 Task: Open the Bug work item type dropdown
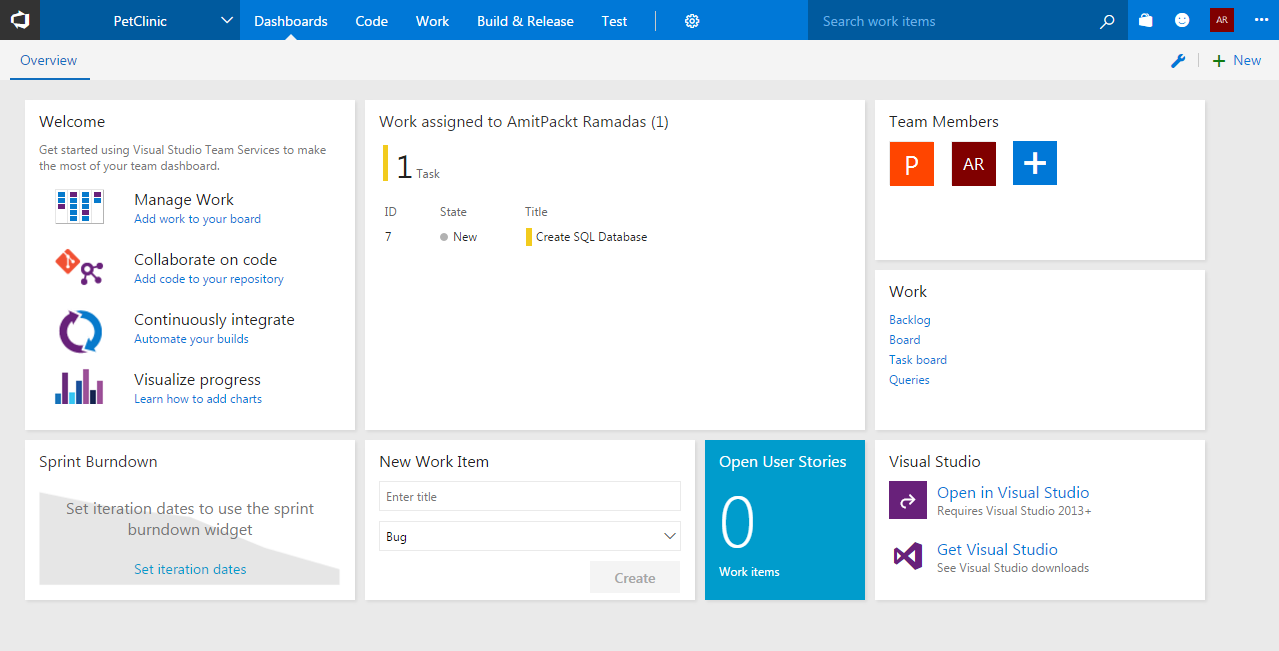530,536
